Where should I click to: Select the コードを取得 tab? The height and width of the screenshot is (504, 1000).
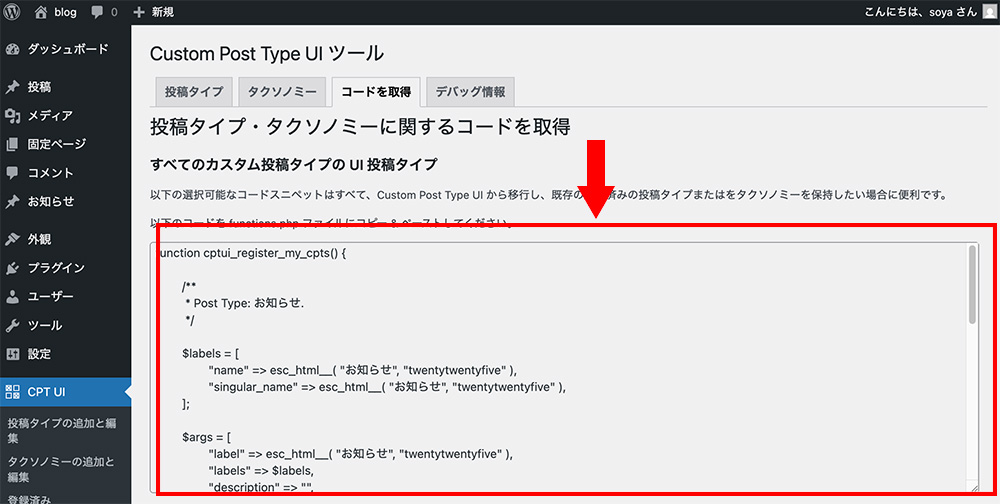tap(376, 92)
